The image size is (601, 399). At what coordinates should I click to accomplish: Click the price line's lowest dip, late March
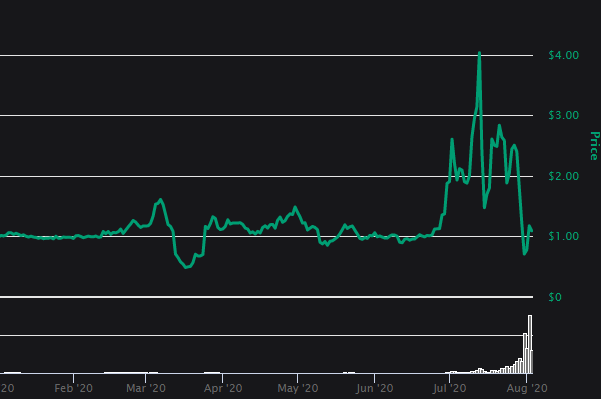pos(187,267)
